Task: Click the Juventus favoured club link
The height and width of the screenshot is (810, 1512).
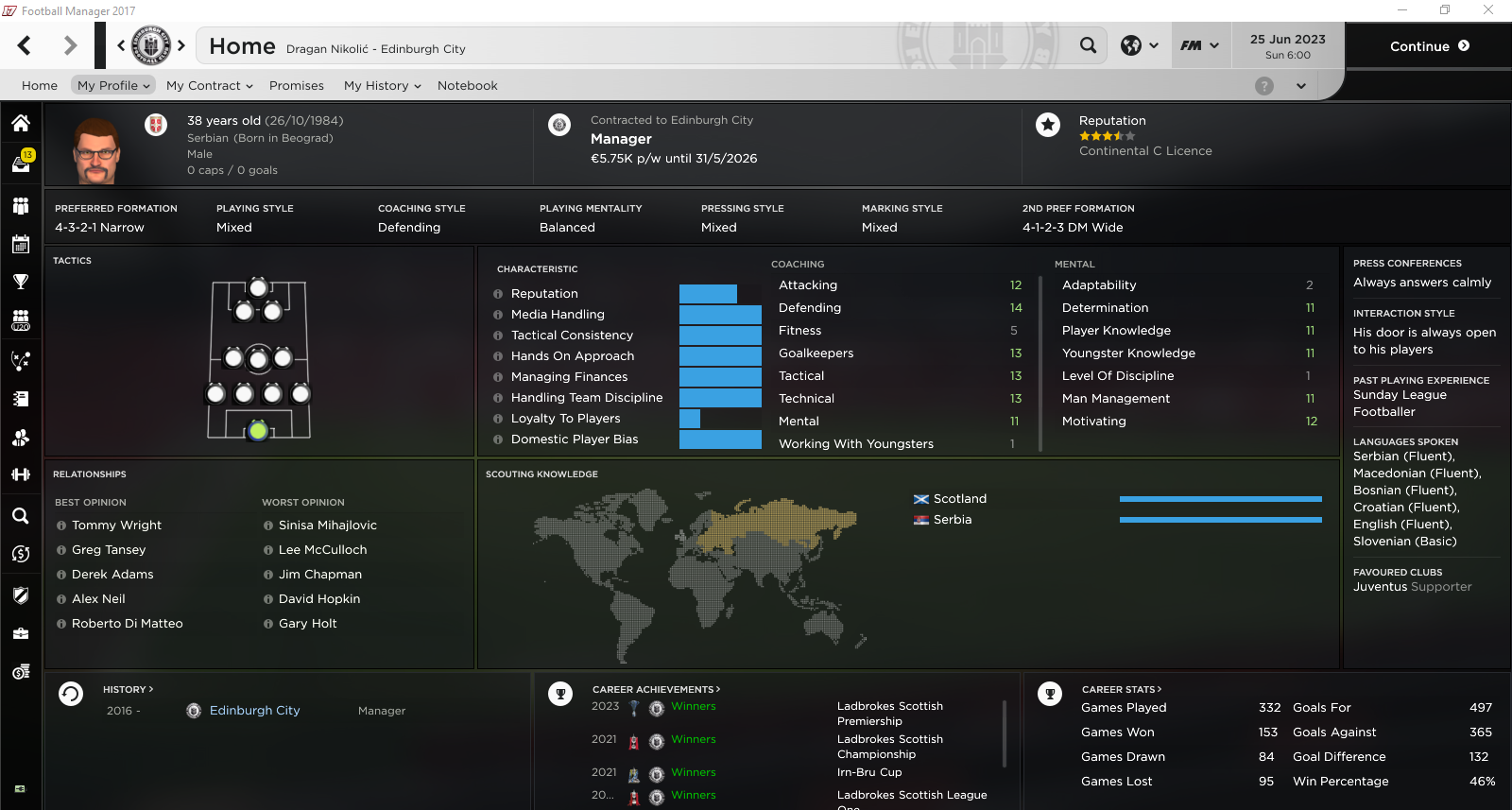Action: tap(1380, 587)
